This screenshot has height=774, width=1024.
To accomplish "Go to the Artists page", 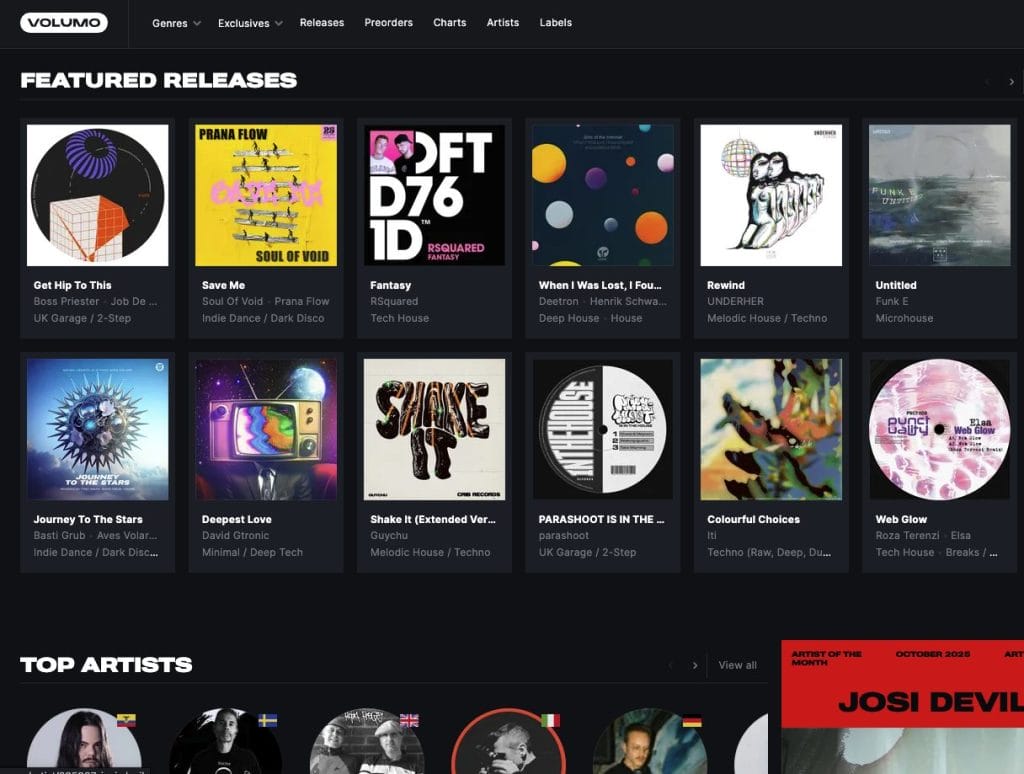I will point(502,23).
